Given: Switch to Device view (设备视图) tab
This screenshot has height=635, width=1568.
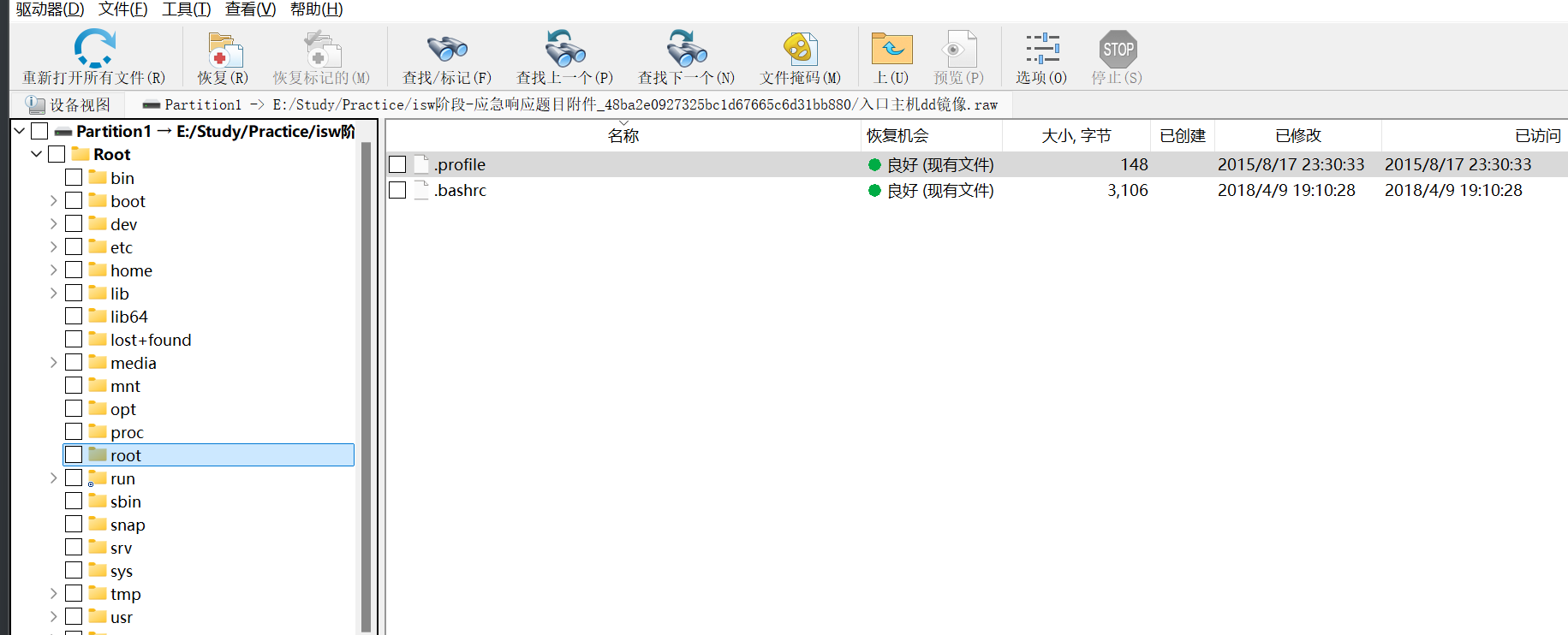Looking at the screenshot, I should (69, 104).
